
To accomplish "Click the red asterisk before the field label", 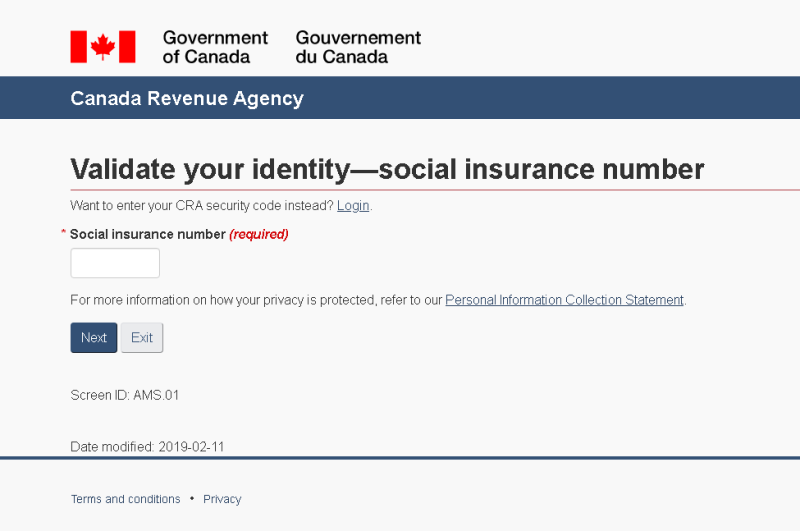I will coord(64,233).
